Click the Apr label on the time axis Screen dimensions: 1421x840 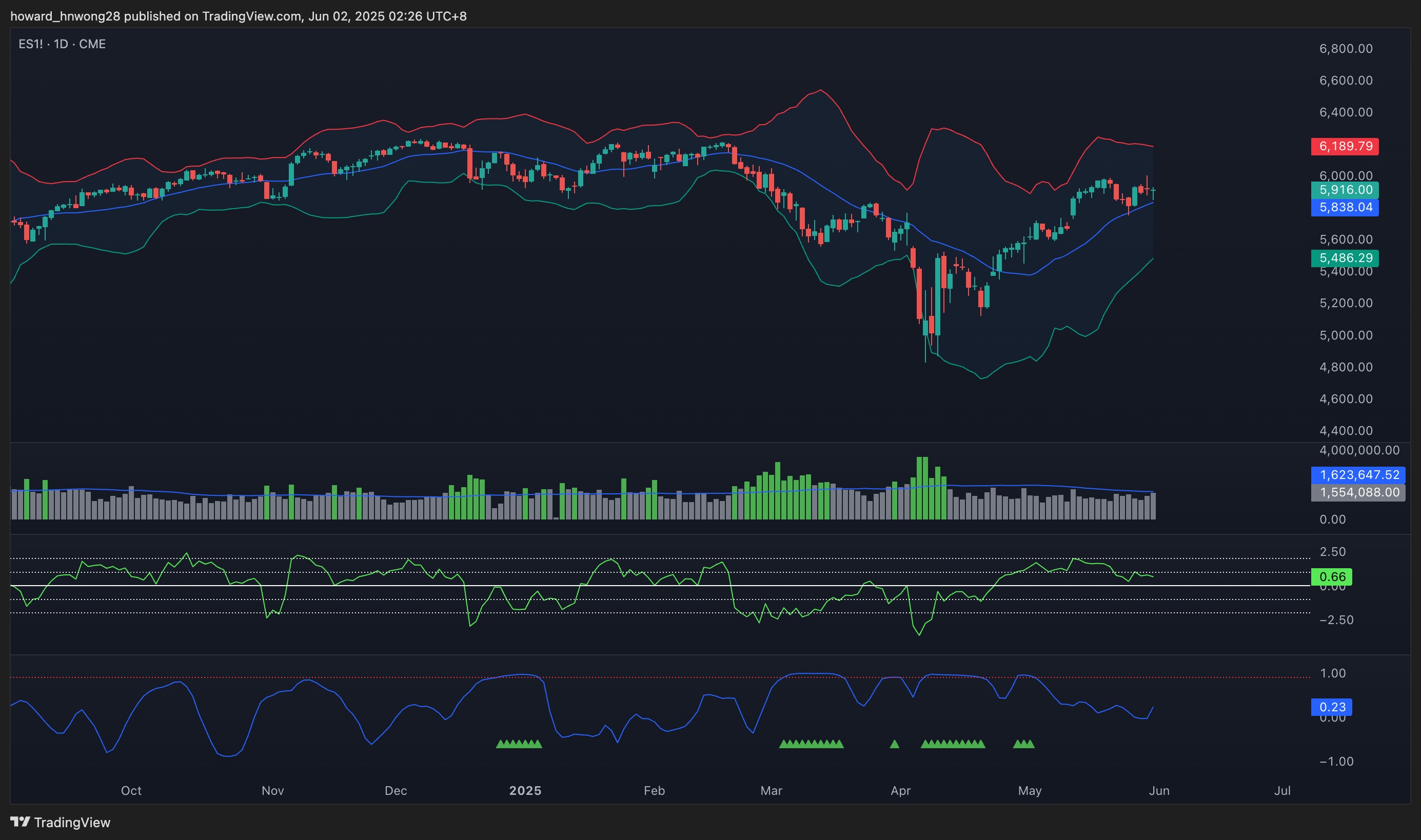[x=900, y=791]
